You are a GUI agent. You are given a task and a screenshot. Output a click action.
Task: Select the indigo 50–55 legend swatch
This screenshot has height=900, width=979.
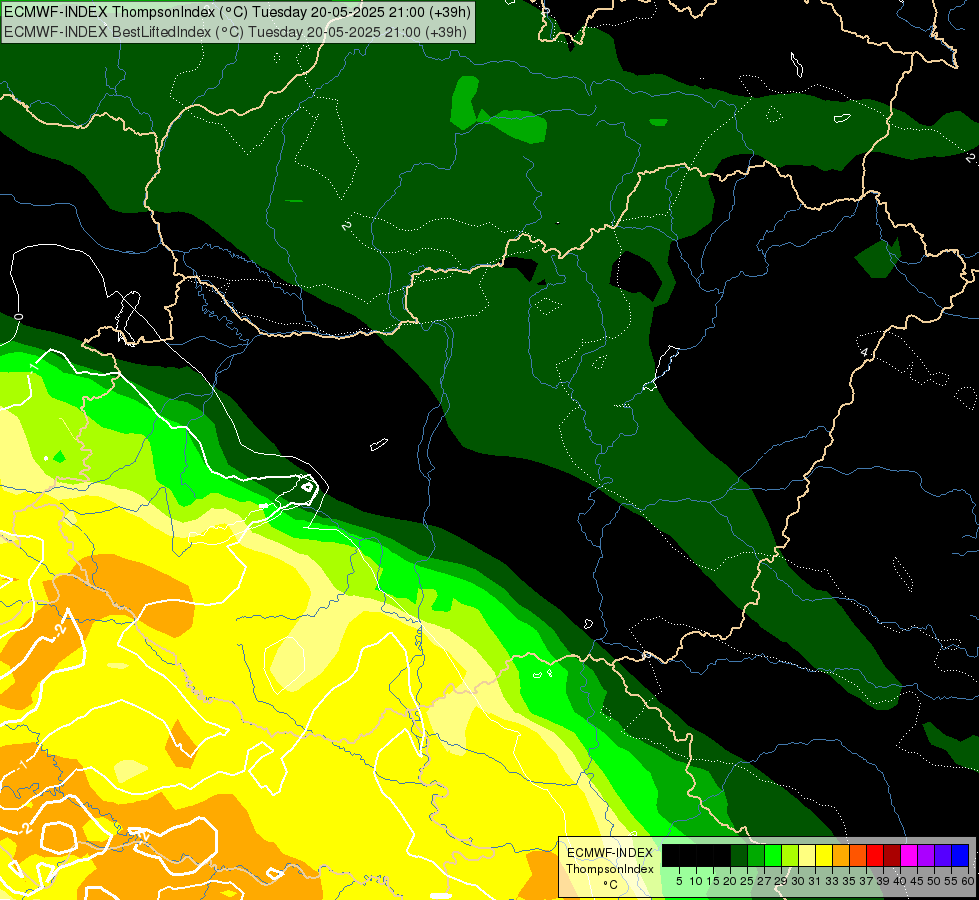click(943, 855)
